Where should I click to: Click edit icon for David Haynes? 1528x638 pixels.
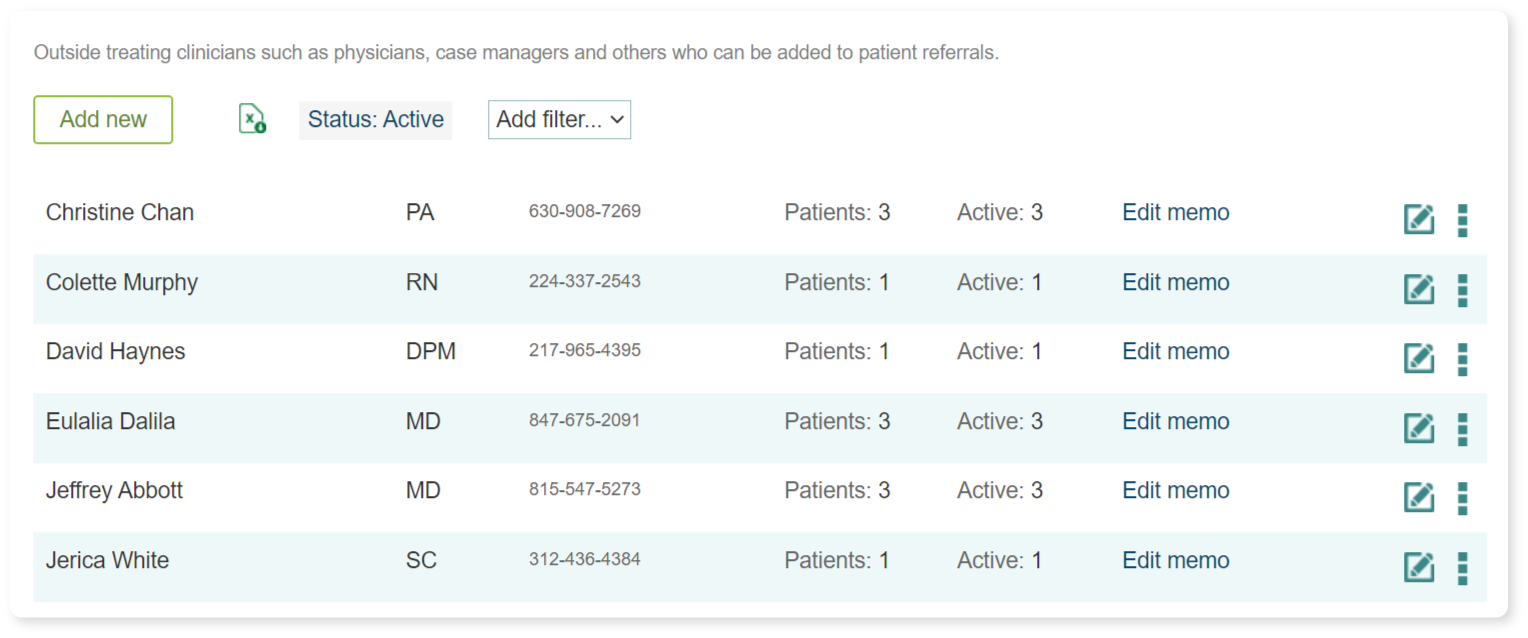[x=1418, y=358]
